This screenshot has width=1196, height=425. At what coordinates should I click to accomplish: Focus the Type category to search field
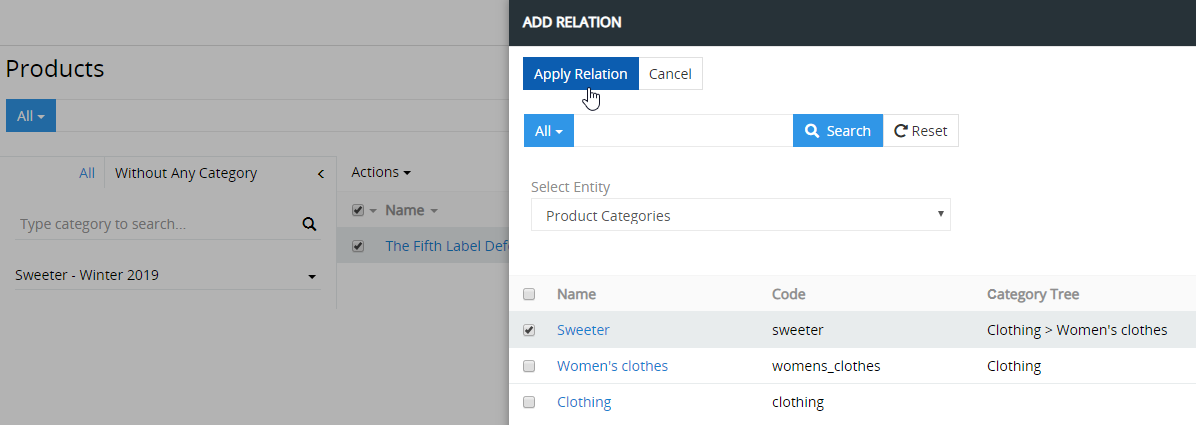(x=155, y=225)
